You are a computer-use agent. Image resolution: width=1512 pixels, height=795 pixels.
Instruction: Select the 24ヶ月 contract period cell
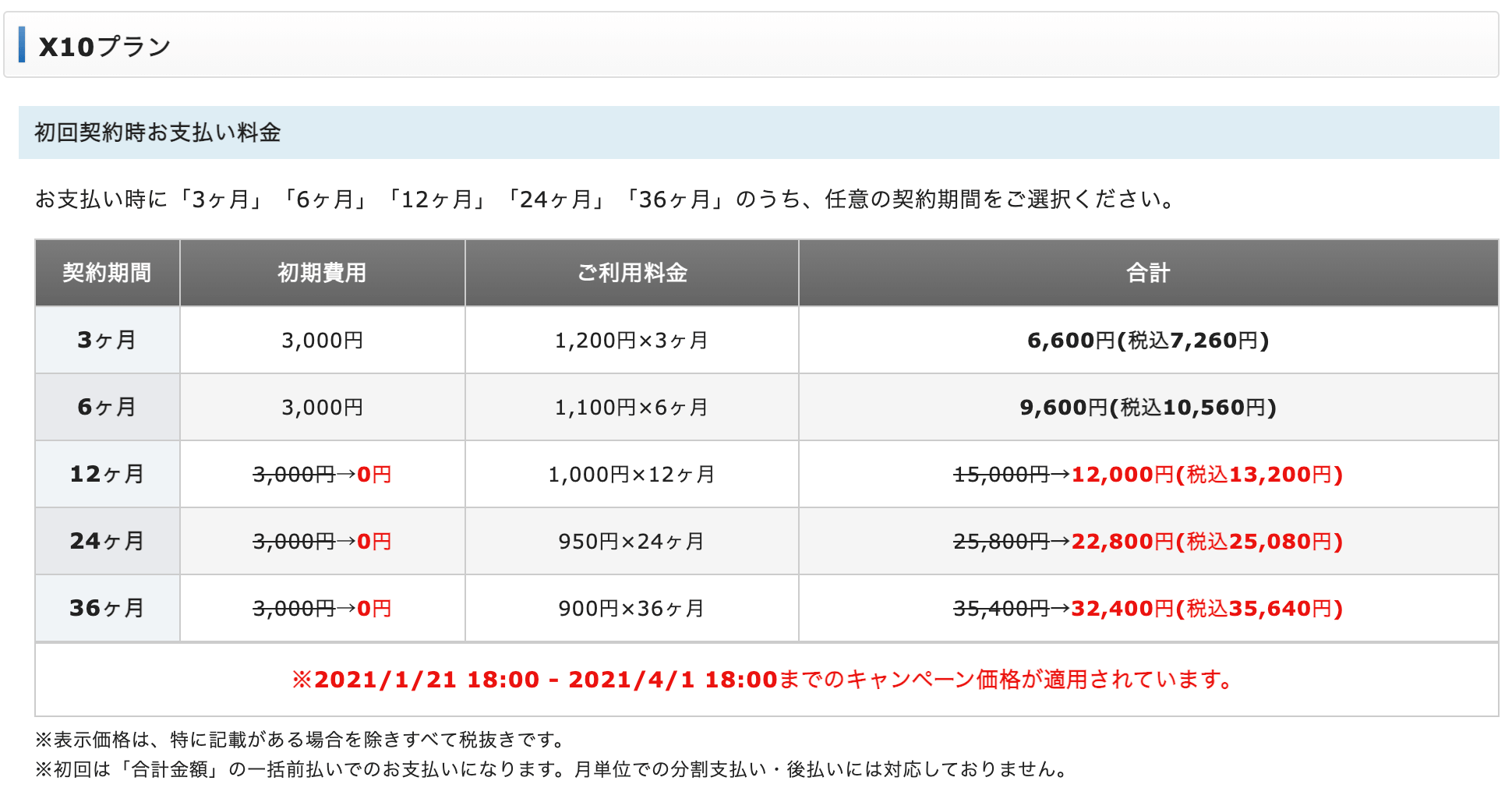[x=108, y=541]
